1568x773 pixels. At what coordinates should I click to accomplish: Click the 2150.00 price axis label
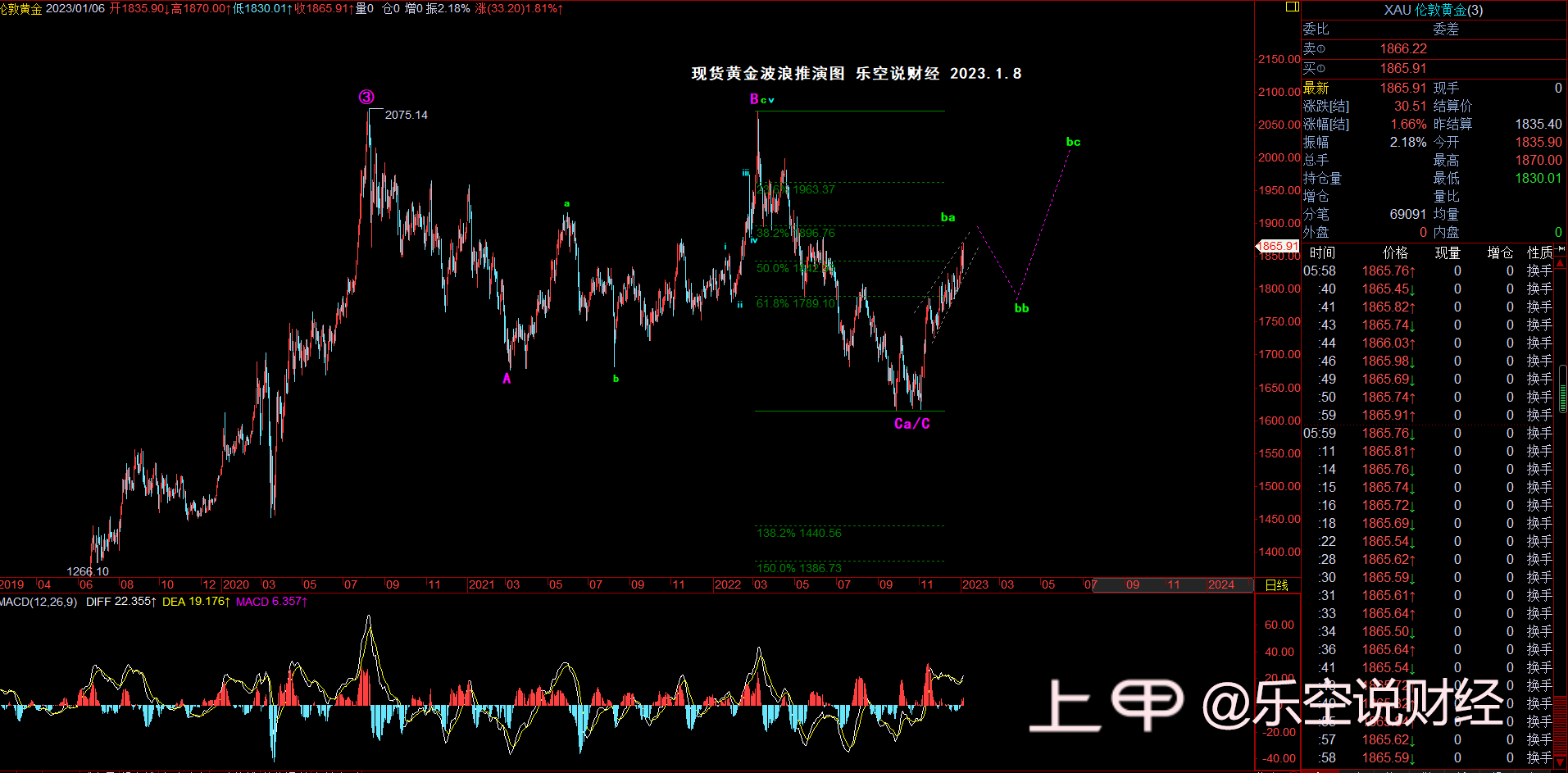(x=1279, y=59)
